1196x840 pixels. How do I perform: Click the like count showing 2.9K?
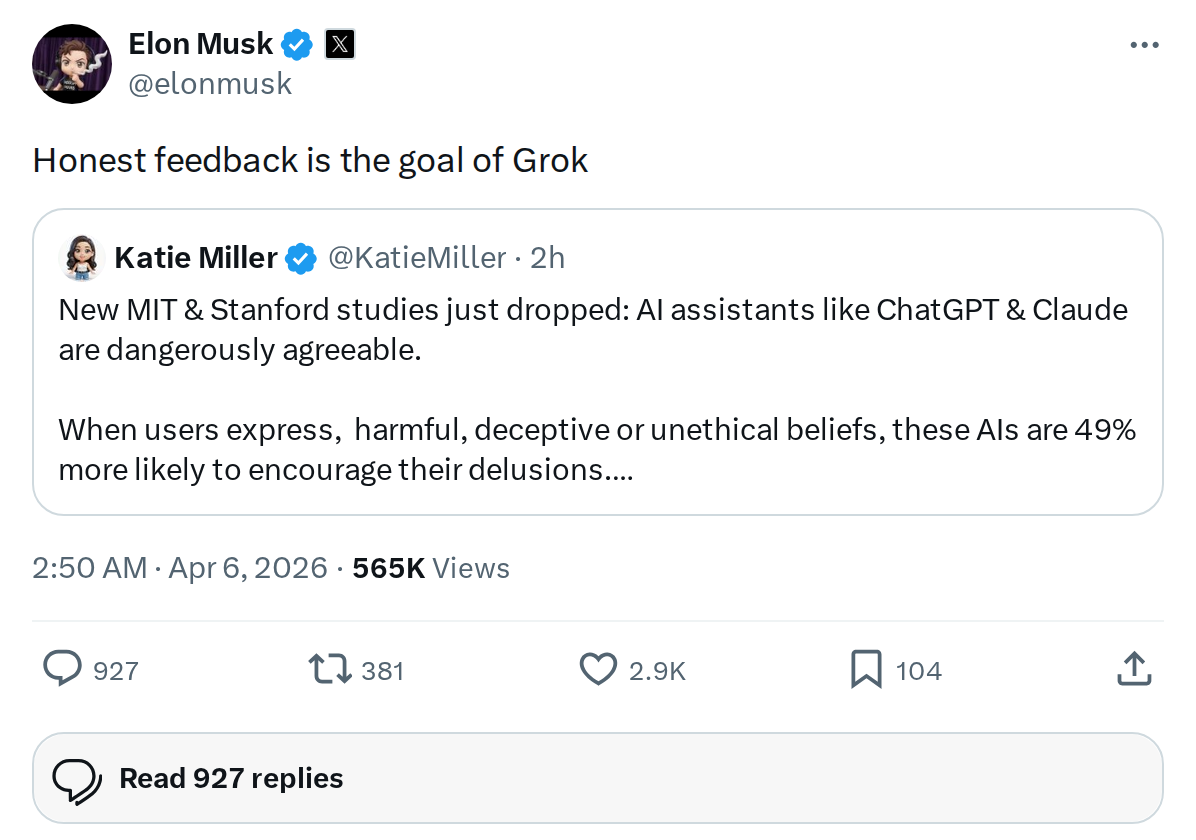point(655,671)
